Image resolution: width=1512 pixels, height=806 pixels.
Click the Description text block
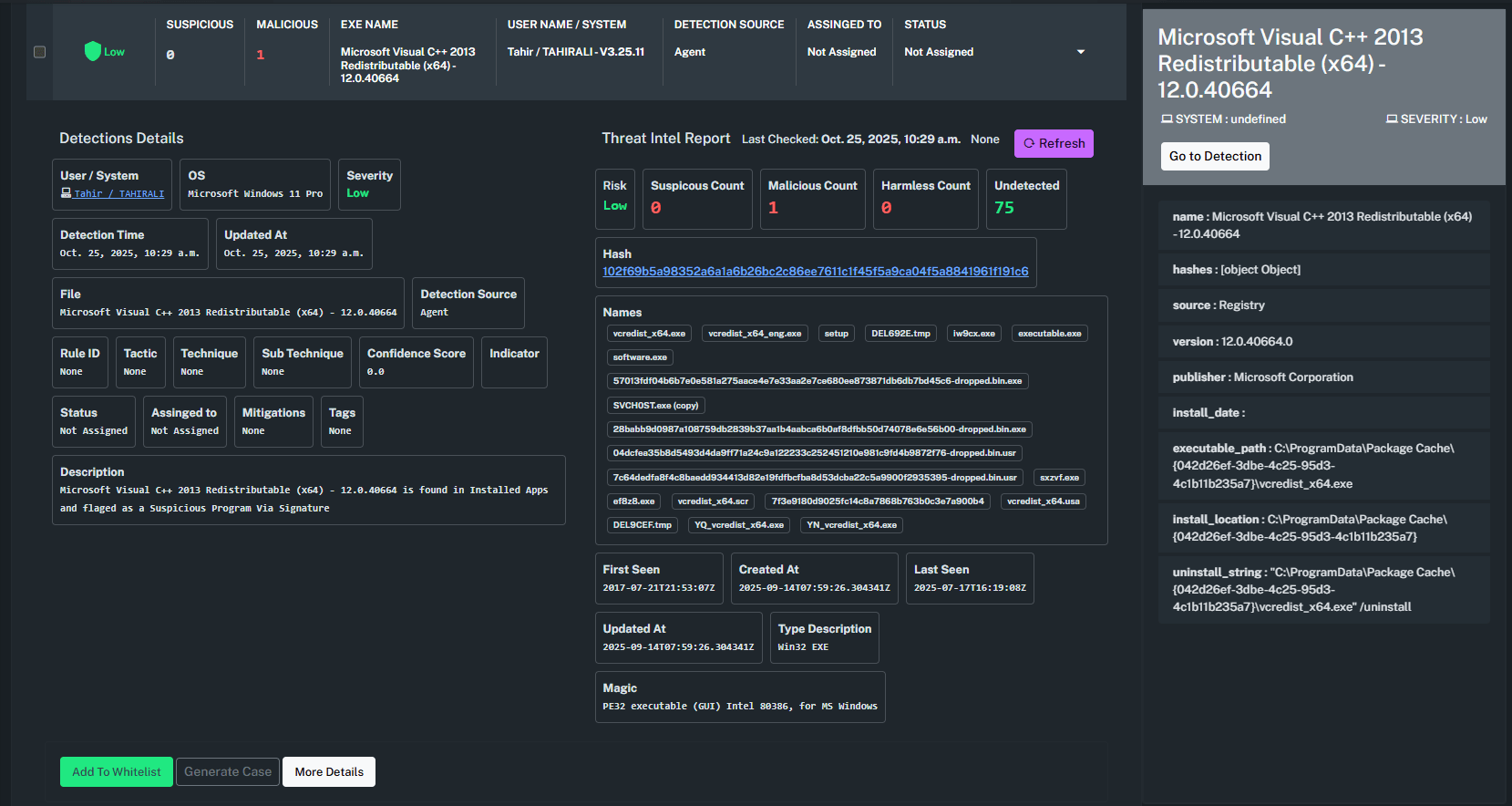coord(308,490)
